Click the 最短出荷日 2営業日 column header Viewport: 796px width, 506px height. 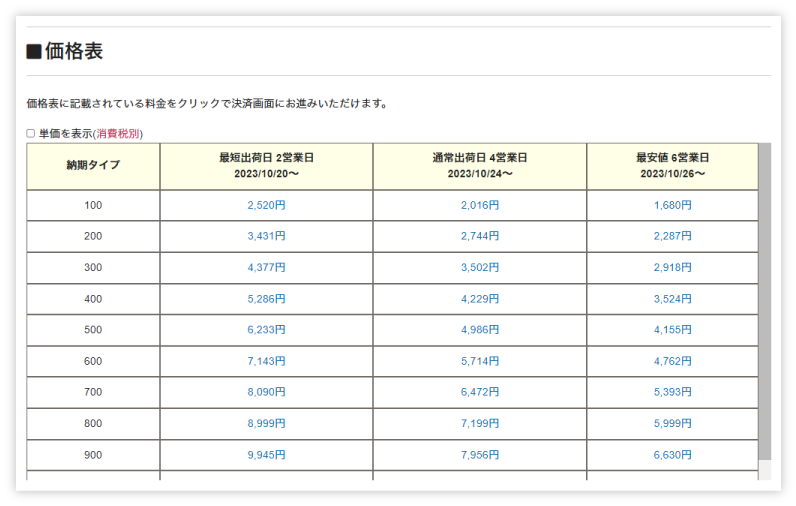click(x=267, y=166)
